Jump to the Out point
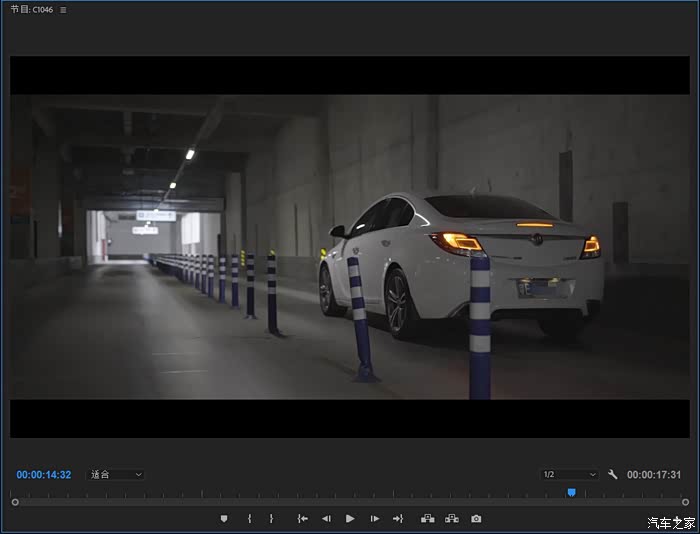Image resolution: width=700 pixels, height=534 pixels. [398, 518]
